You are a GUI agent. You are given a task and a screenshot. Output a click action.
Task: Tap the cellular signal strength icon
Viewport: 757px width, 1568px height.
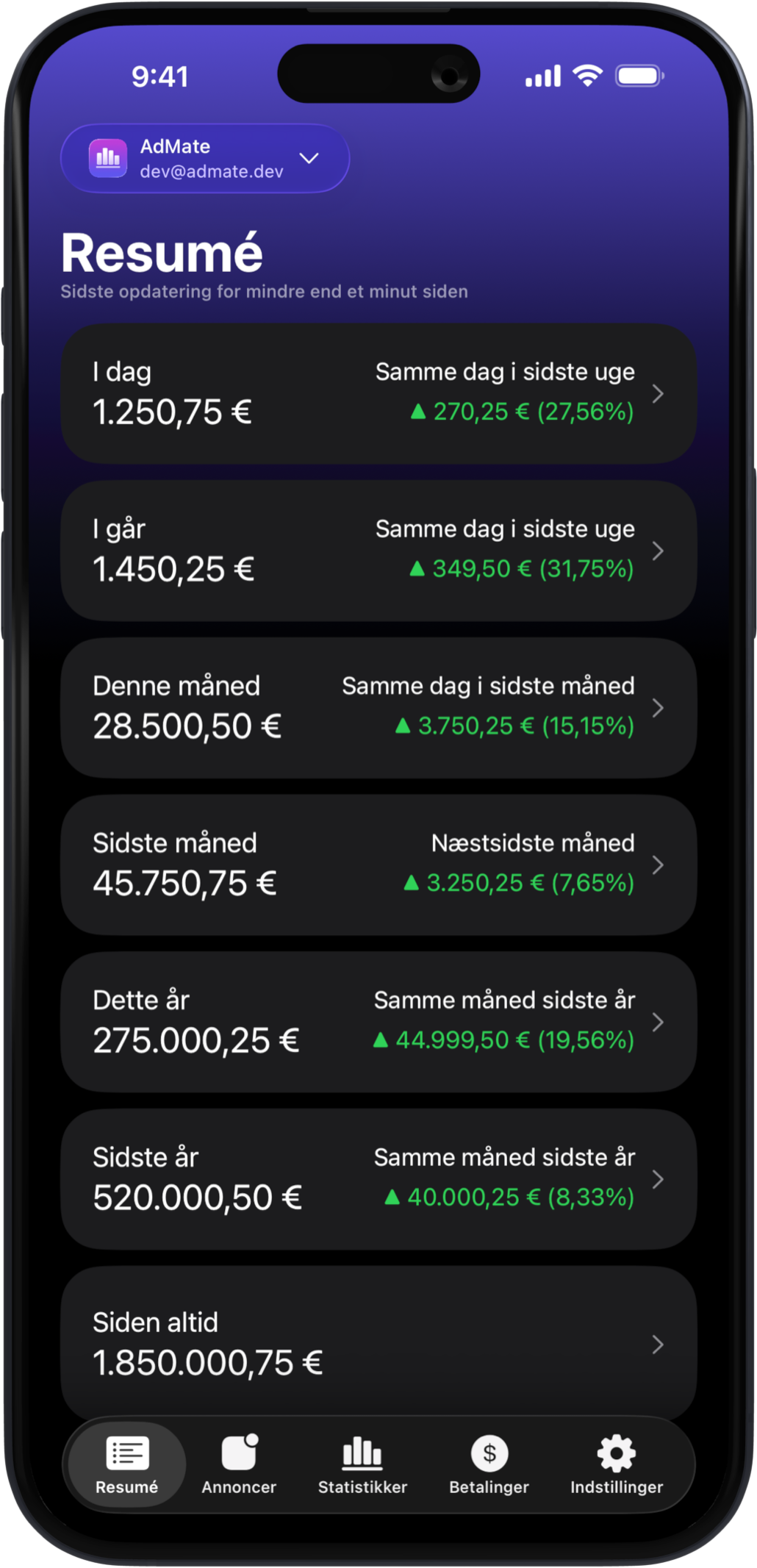click(x=543, y=76)
